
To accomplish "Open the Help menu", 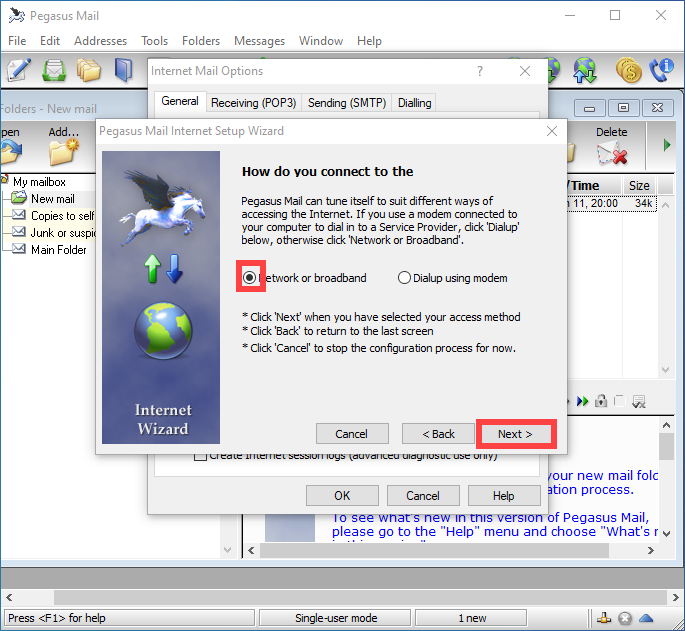I will click(x=369, y=41).
